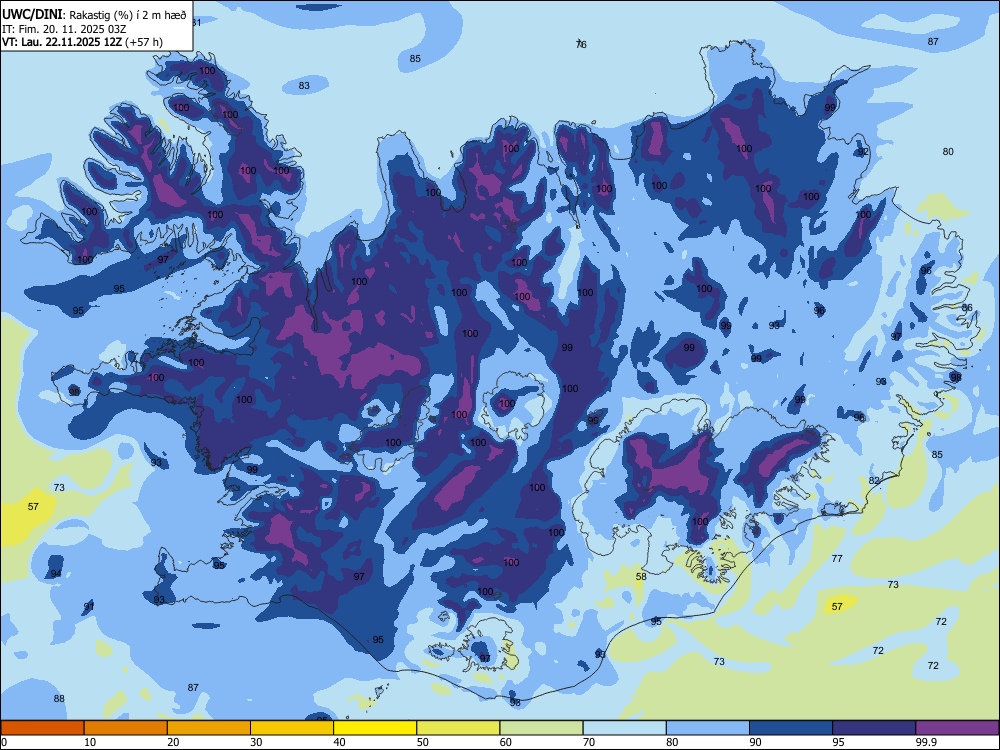The height and width of the screenshot is (750, 1000).
Task: Click the "10" legend tick label
Action: 90,742
